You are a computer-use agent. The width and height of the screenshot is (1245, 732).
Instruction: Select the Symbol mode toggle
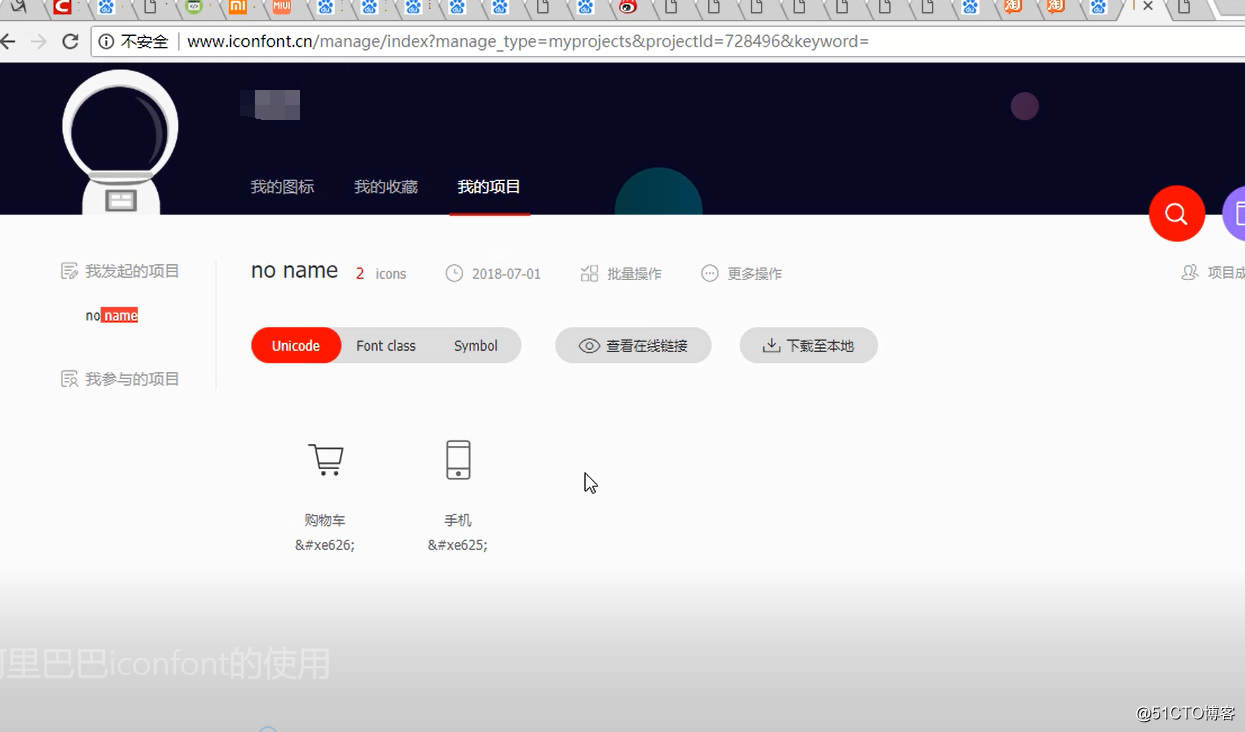pyautogui.click(x=476, y=346)
